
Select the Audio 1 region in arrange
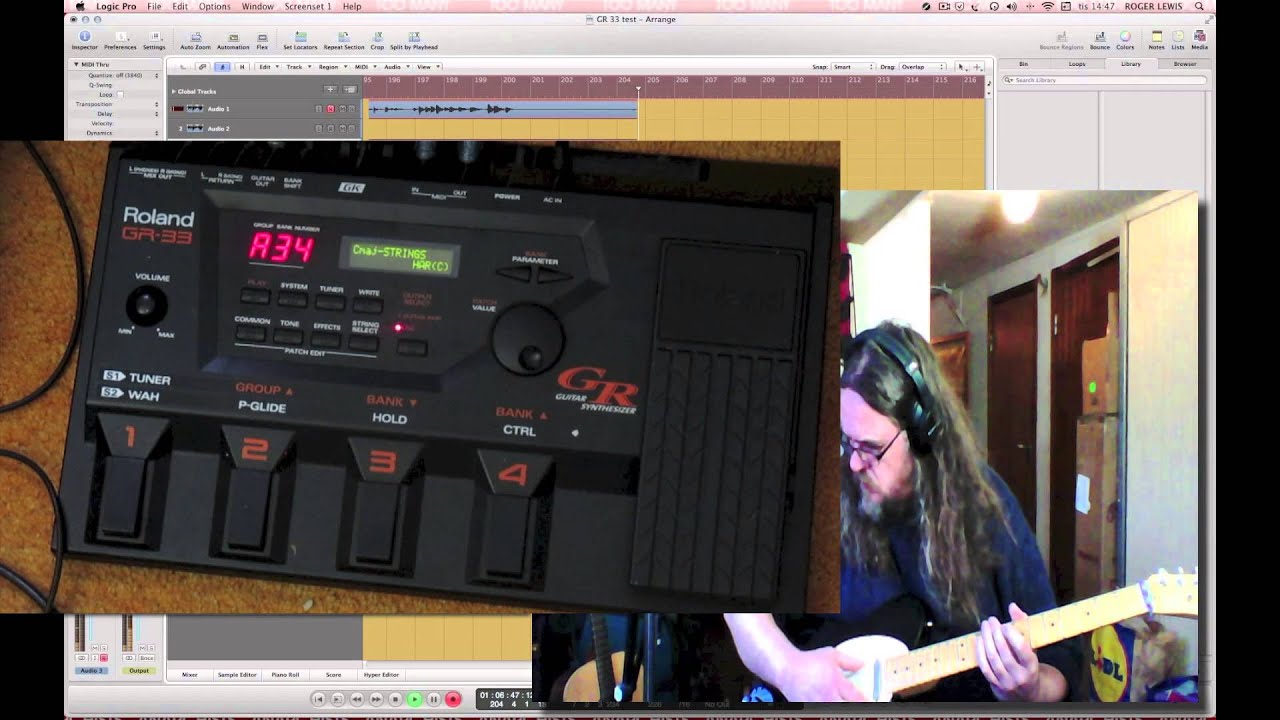pyautogui.click(x=502, y=109)
